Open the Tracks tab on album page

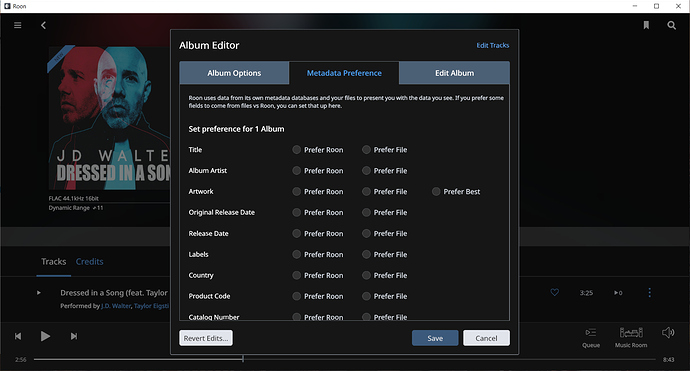tap(54, 262)
